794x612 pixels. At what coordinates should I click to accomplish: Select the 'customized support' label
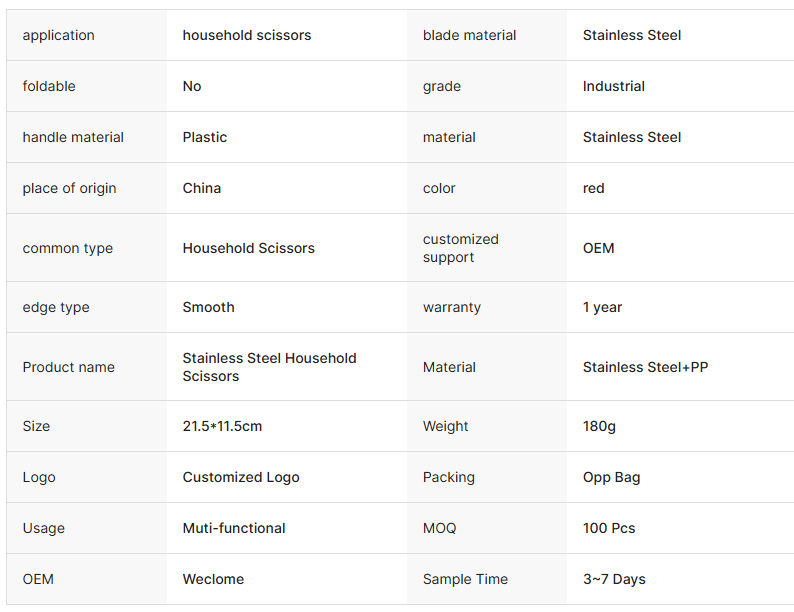click(461, 248)
